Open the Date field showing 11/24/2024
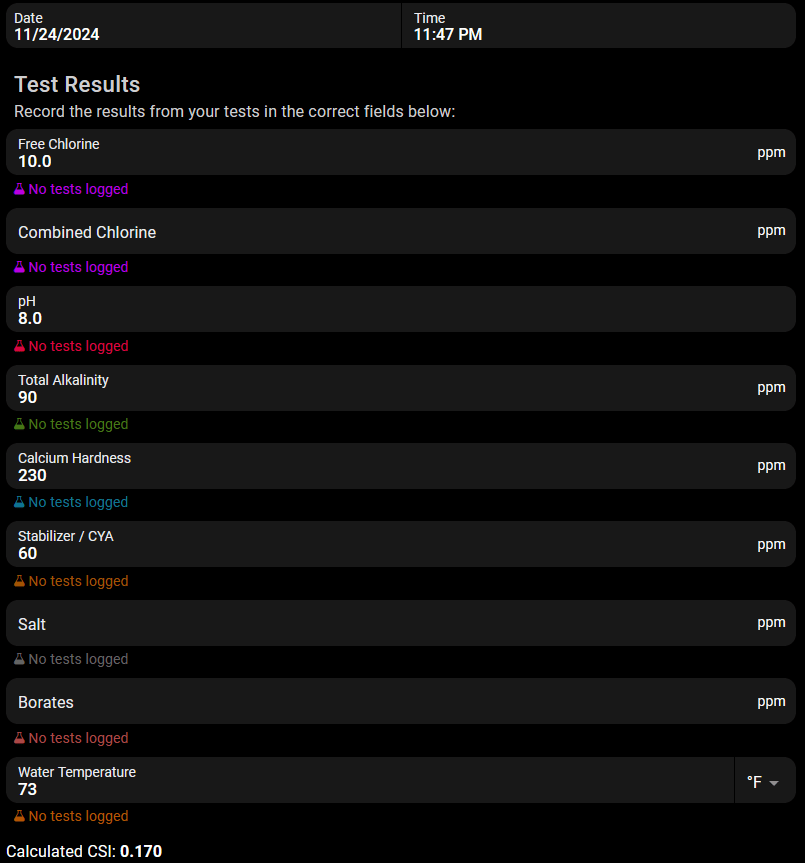The image size is (805, 863). [x=204, y=25]
